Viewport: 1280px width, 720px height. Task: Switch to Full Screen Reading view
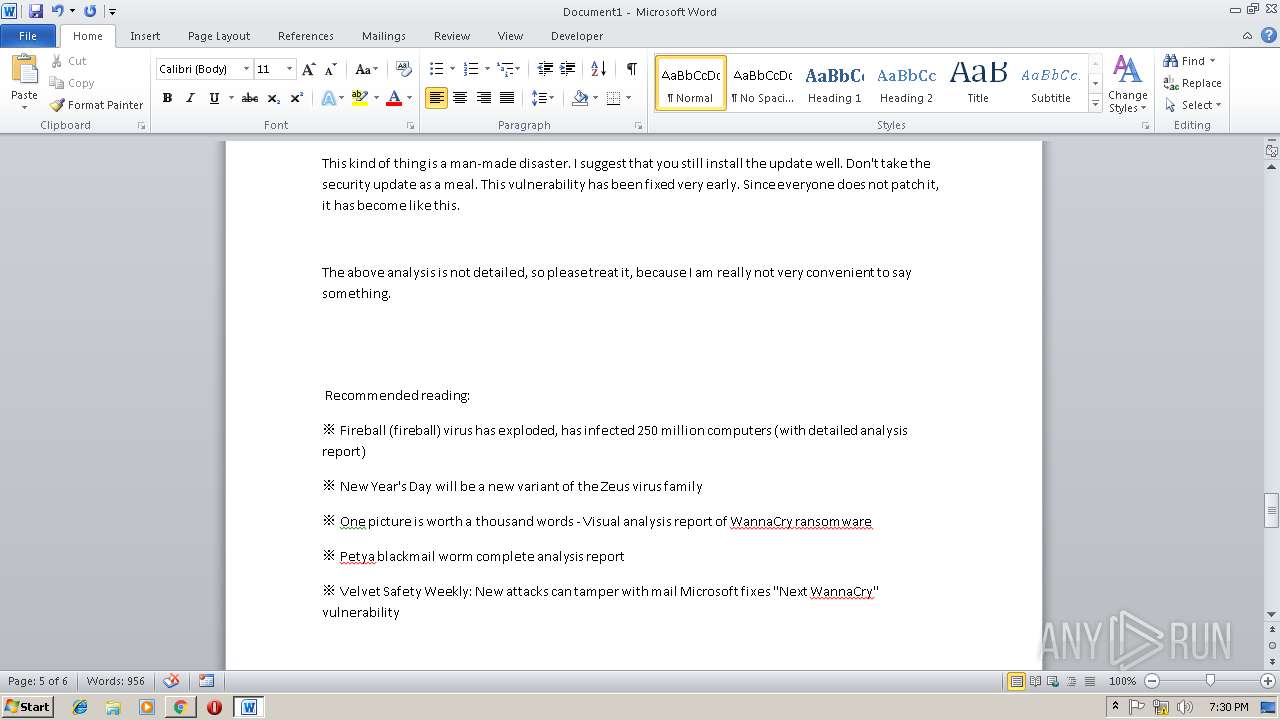point(1035,681)
